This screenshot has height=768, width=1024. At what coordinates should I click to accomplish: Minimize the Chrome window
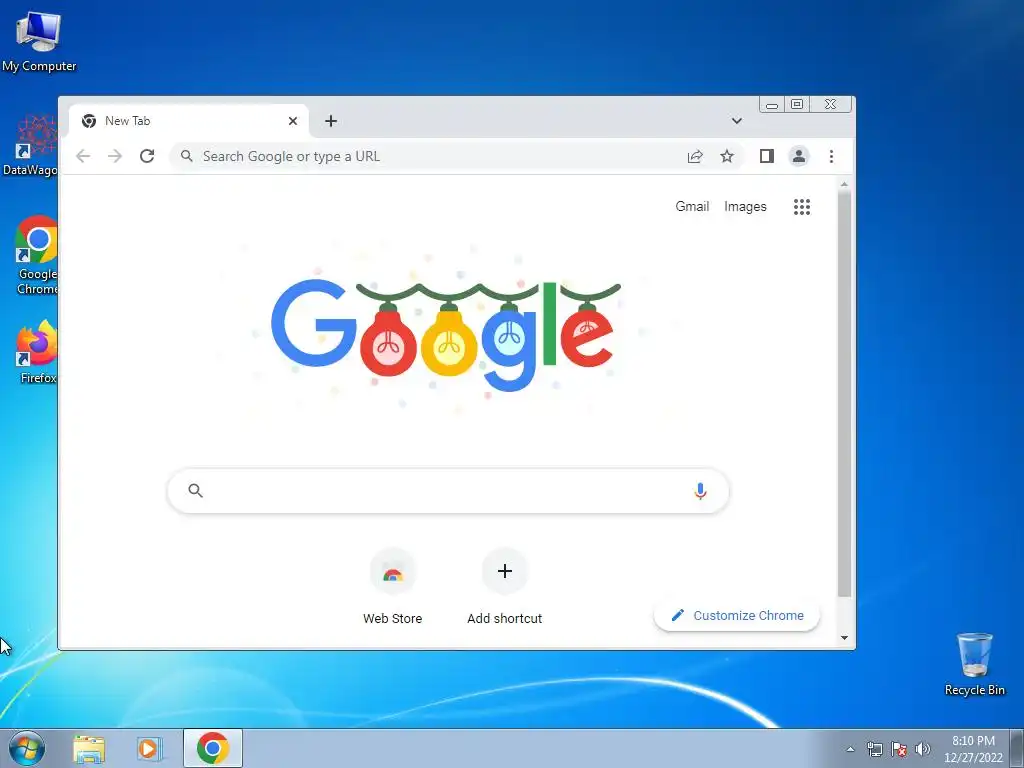click(772, 104)
